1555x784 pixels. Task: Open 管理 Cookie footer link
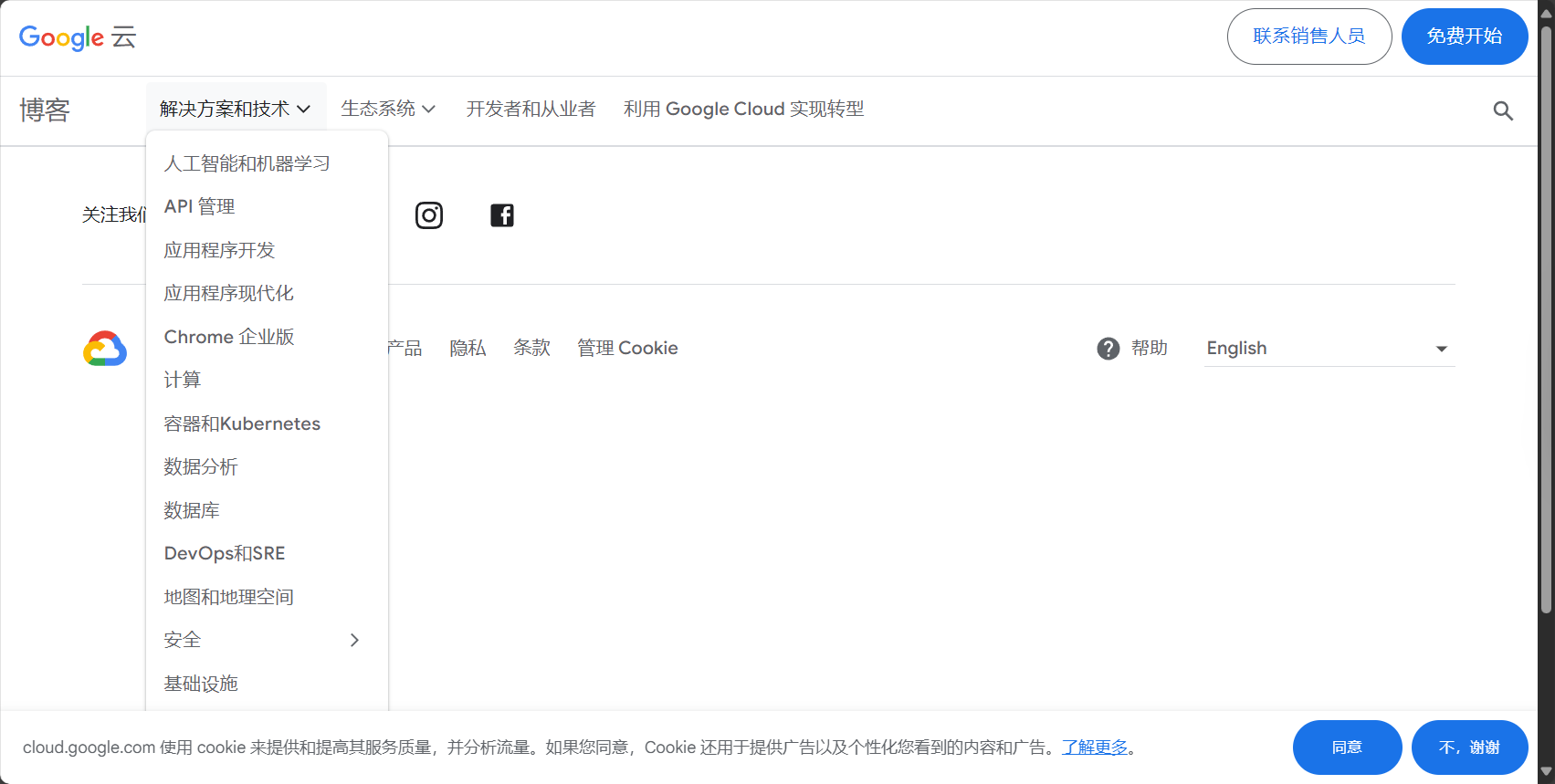pyautogui.click(x=627, y=349)
